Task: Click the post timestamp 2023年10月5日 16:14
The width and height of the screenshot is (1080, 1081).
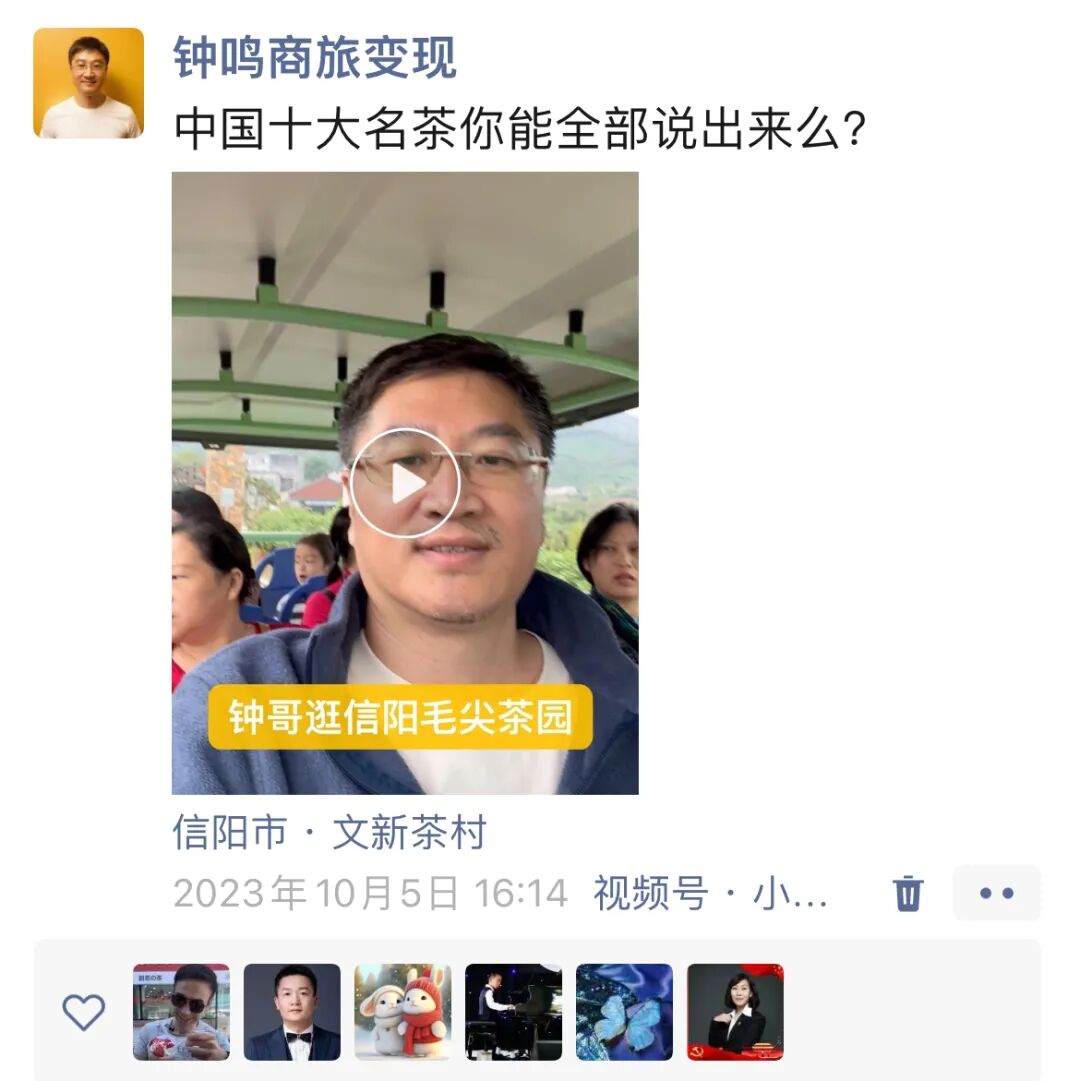Action: click(371, 893)
